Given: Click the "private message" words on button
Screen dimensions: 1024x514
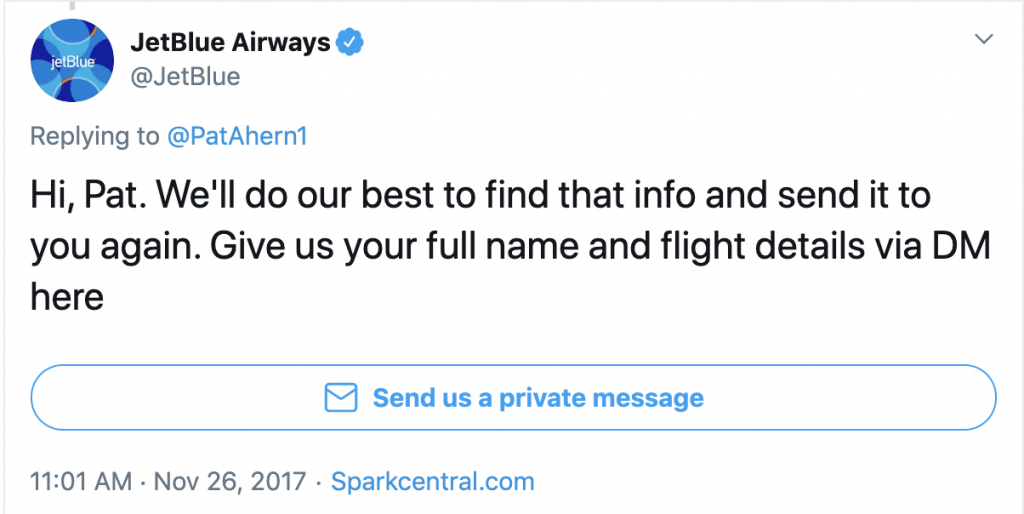Looking at the screenshot, I should pos(601,398).
